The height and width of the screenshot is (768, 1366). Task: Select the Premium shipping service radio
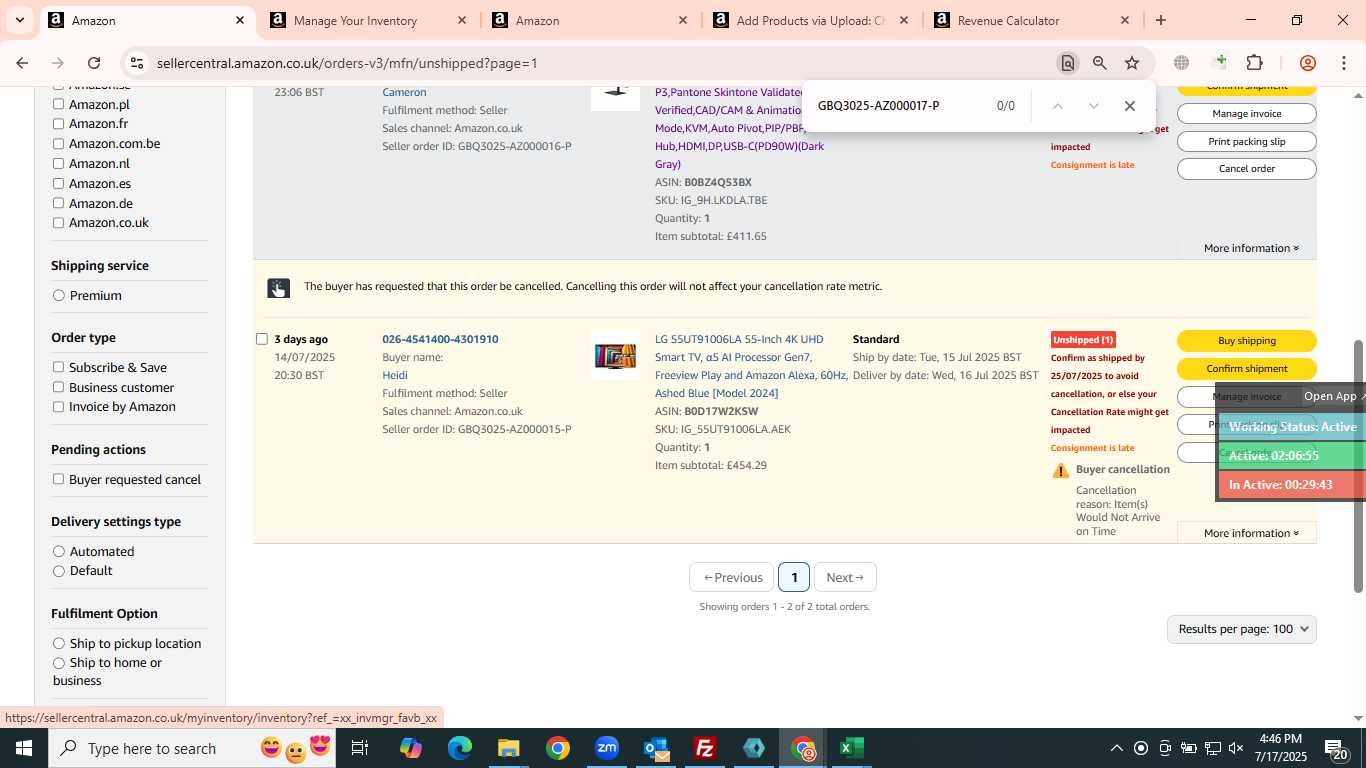click(x=59, y=296)
